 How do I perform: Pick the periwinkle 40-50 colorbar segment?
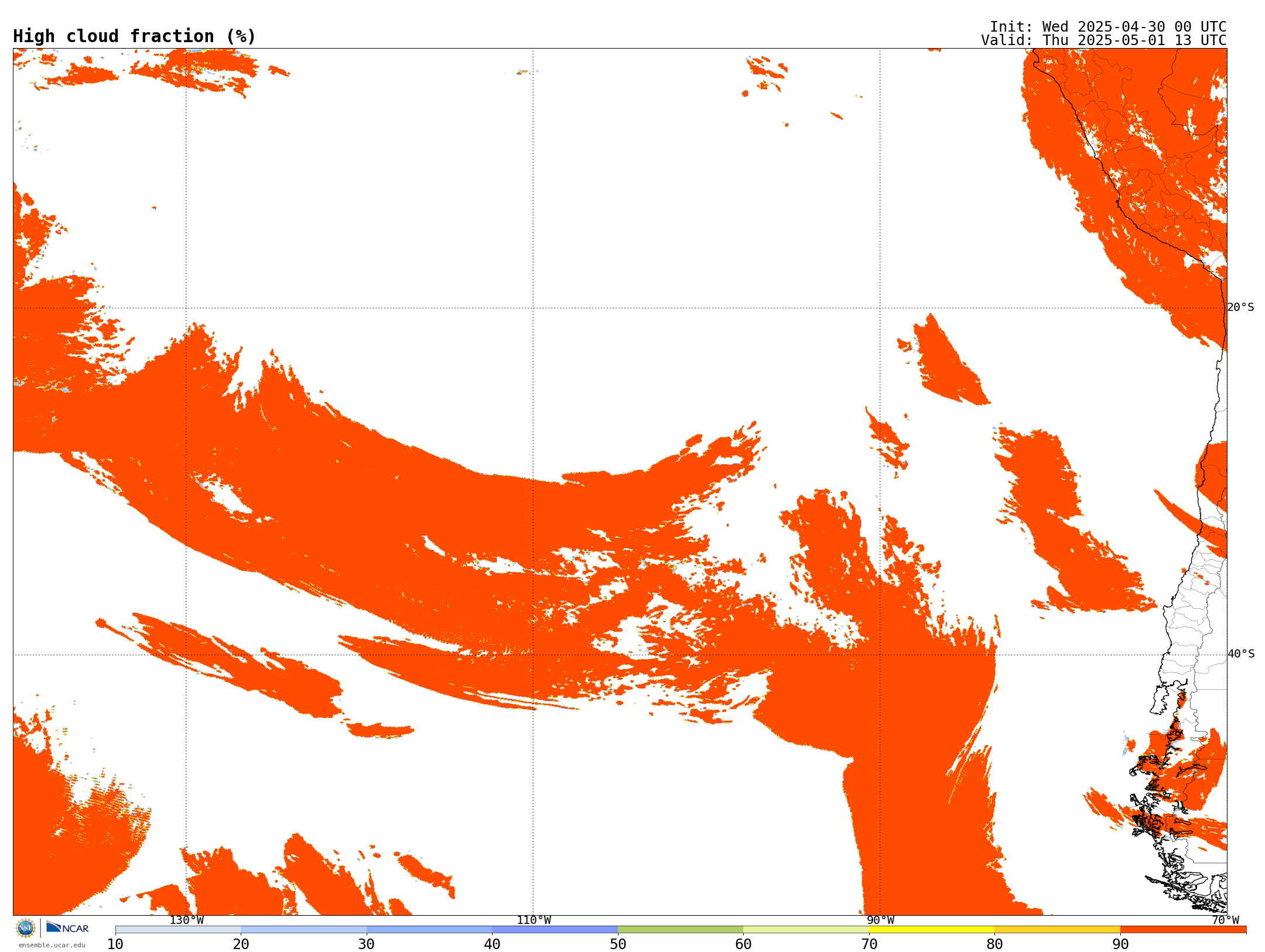pos(555,929)
